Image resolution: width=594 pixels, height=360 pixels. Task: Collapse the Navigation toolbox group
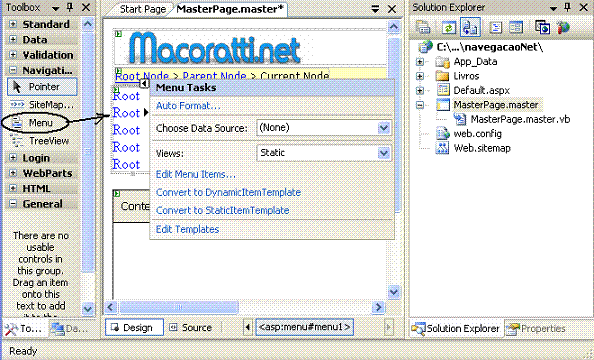(13, 70)
